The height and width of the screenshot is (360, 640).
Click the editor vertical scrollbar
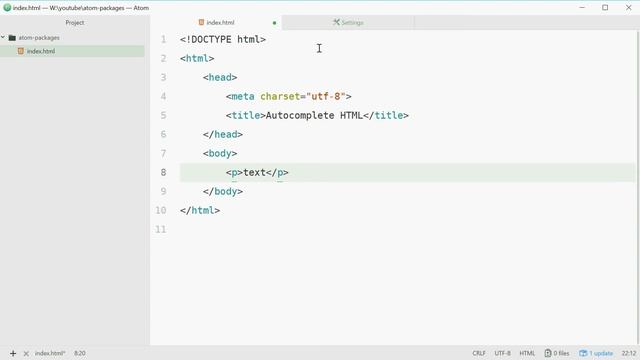638,188
